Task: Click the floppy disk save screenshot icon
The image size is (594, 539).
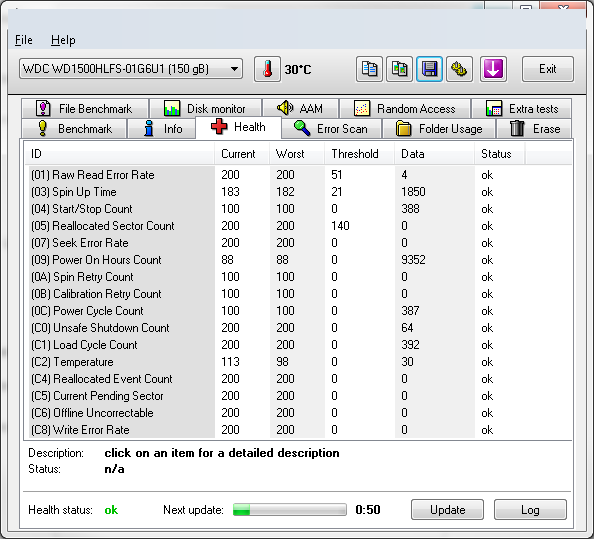Action: coord(429,69)
